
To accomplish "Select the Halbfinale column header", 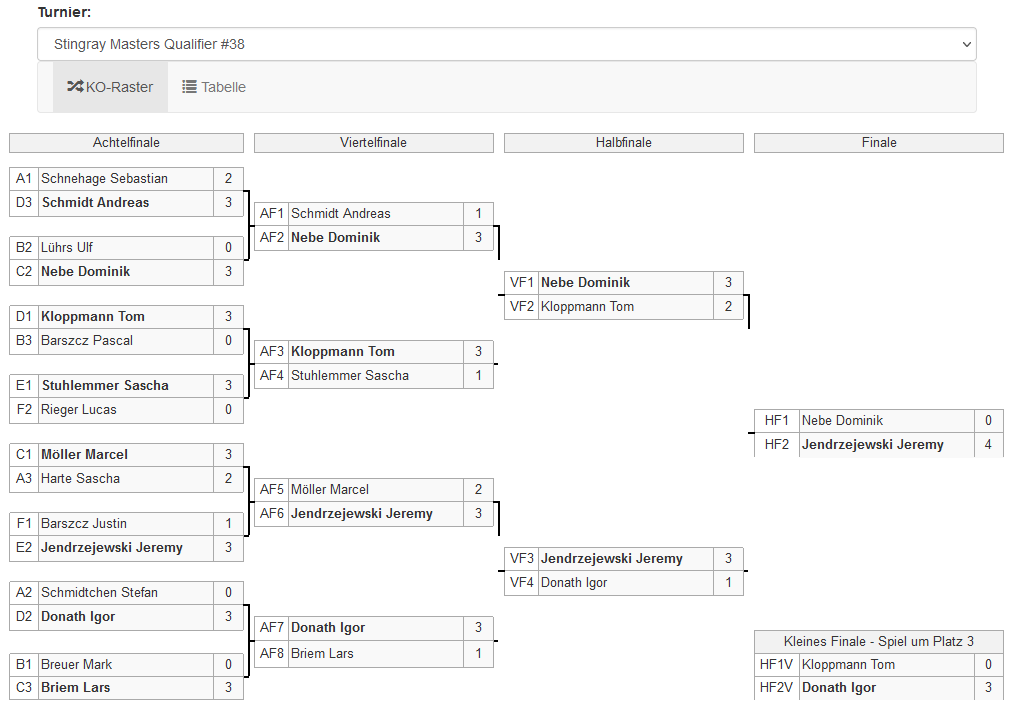I will (x=623, y=143).
